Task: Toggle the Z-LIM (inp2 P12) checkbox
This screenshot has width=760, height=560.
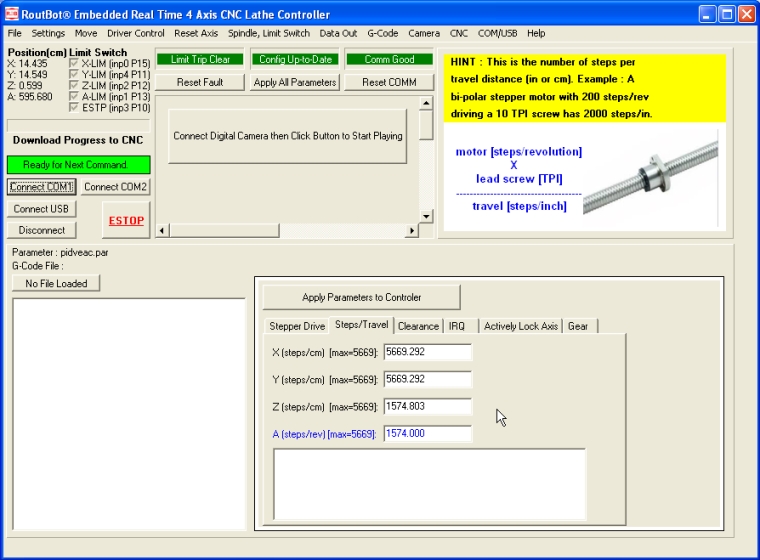Action: (74, 86)
